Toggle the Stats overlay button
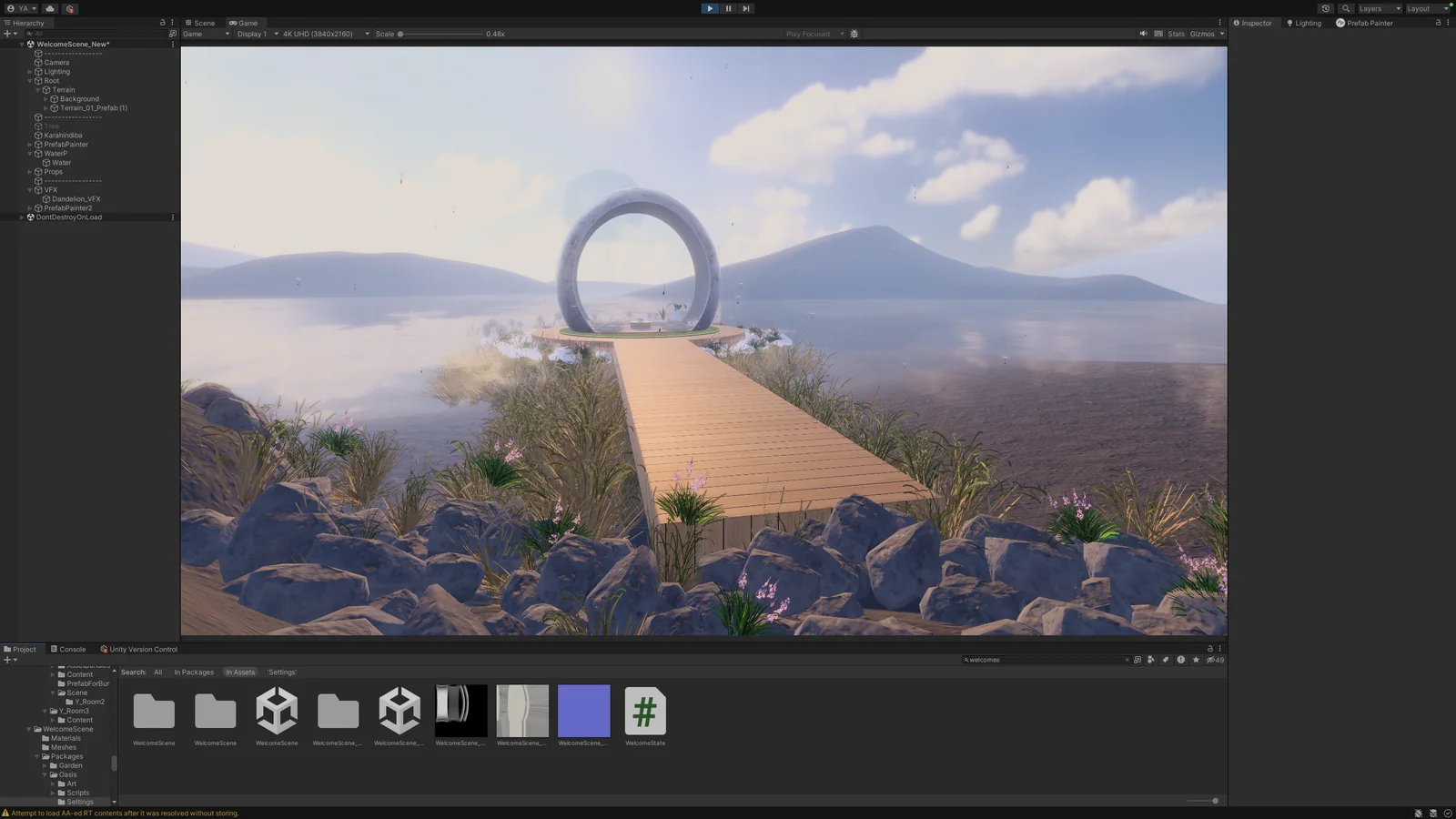 1177,34
